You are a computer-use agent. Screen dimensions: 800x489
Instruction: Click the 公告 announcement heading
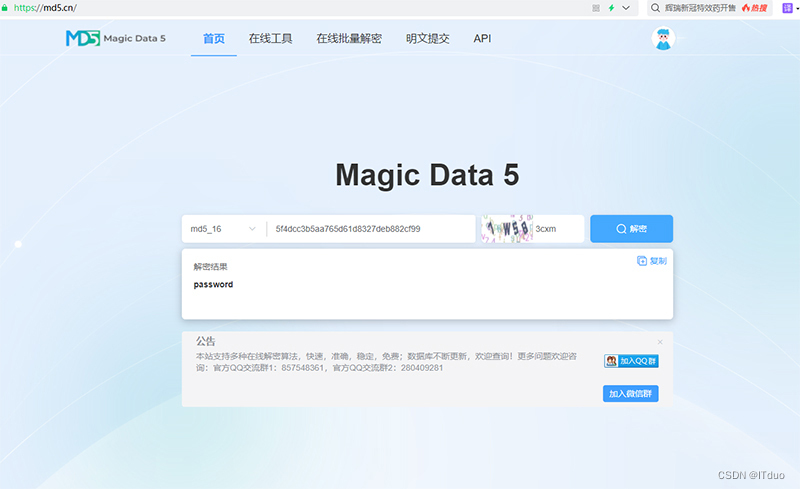coord(206,341)
